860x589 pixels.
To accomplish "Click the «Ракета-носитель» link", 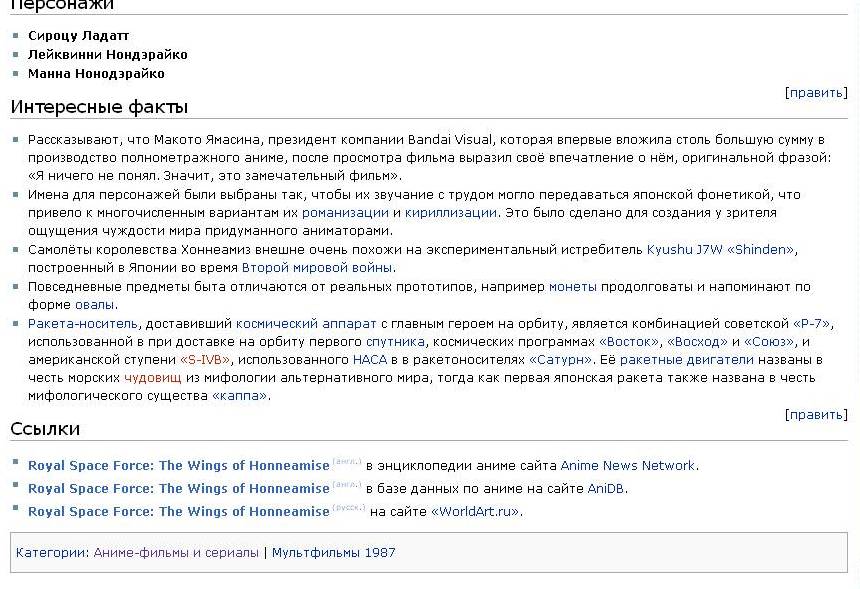I will pyautogui.click(x=83, y=324).
